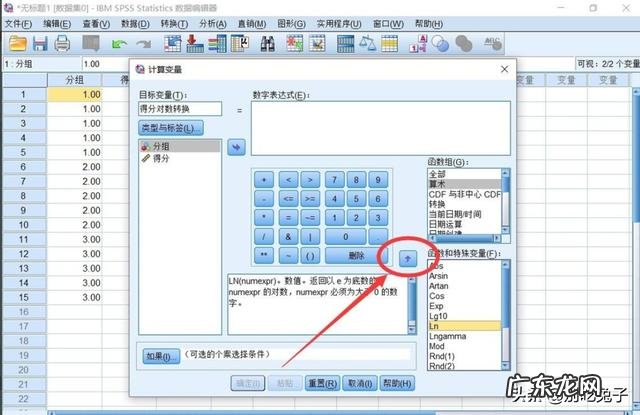Image resolution: width=640 pixels, height=415 pixels.
Task: Click the plus operator keypad button
Action: point(264,180)
